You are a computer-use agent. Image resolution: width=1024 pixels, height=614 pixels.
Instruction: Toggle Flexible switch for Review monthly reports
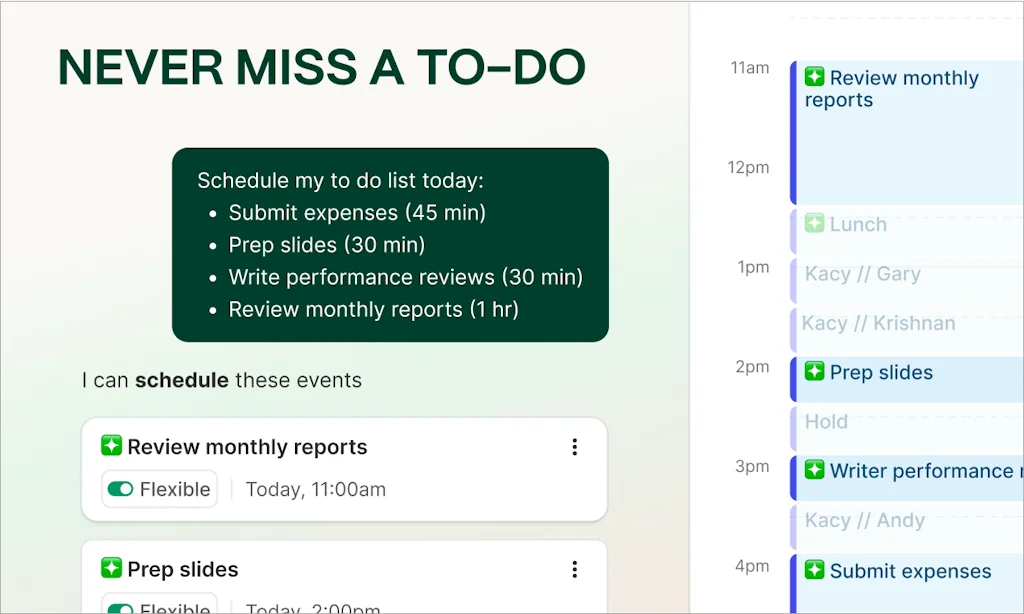[x=121, y=489]
